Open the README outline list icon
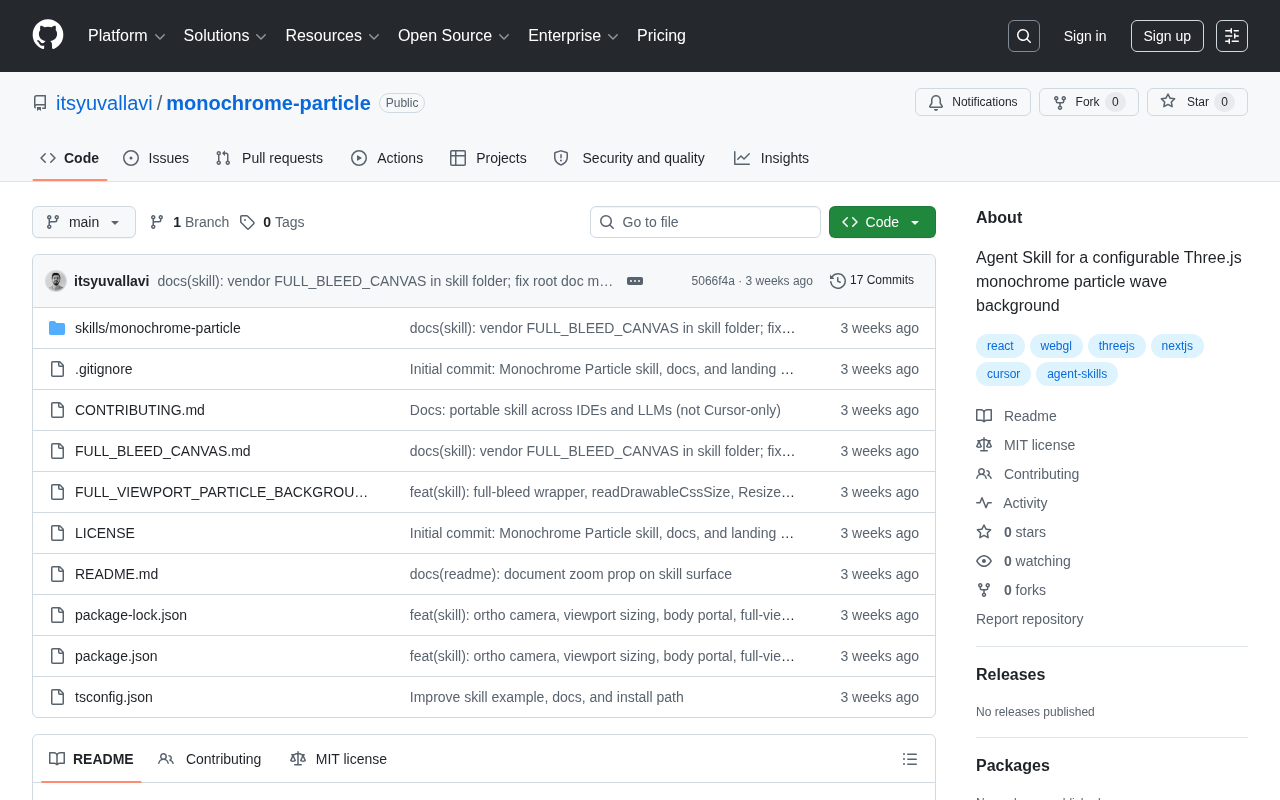Screen dimensions: 1280x800 pyautogui.click(x=910, y=759)
